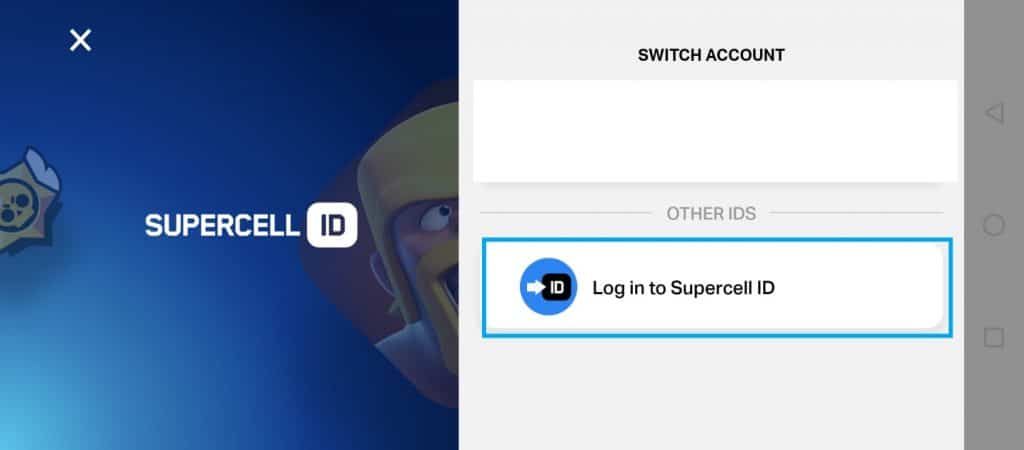Tap the right side of the login row
Image resolution: width=1024 pixels, height=450 pixels.
[862, 287]
